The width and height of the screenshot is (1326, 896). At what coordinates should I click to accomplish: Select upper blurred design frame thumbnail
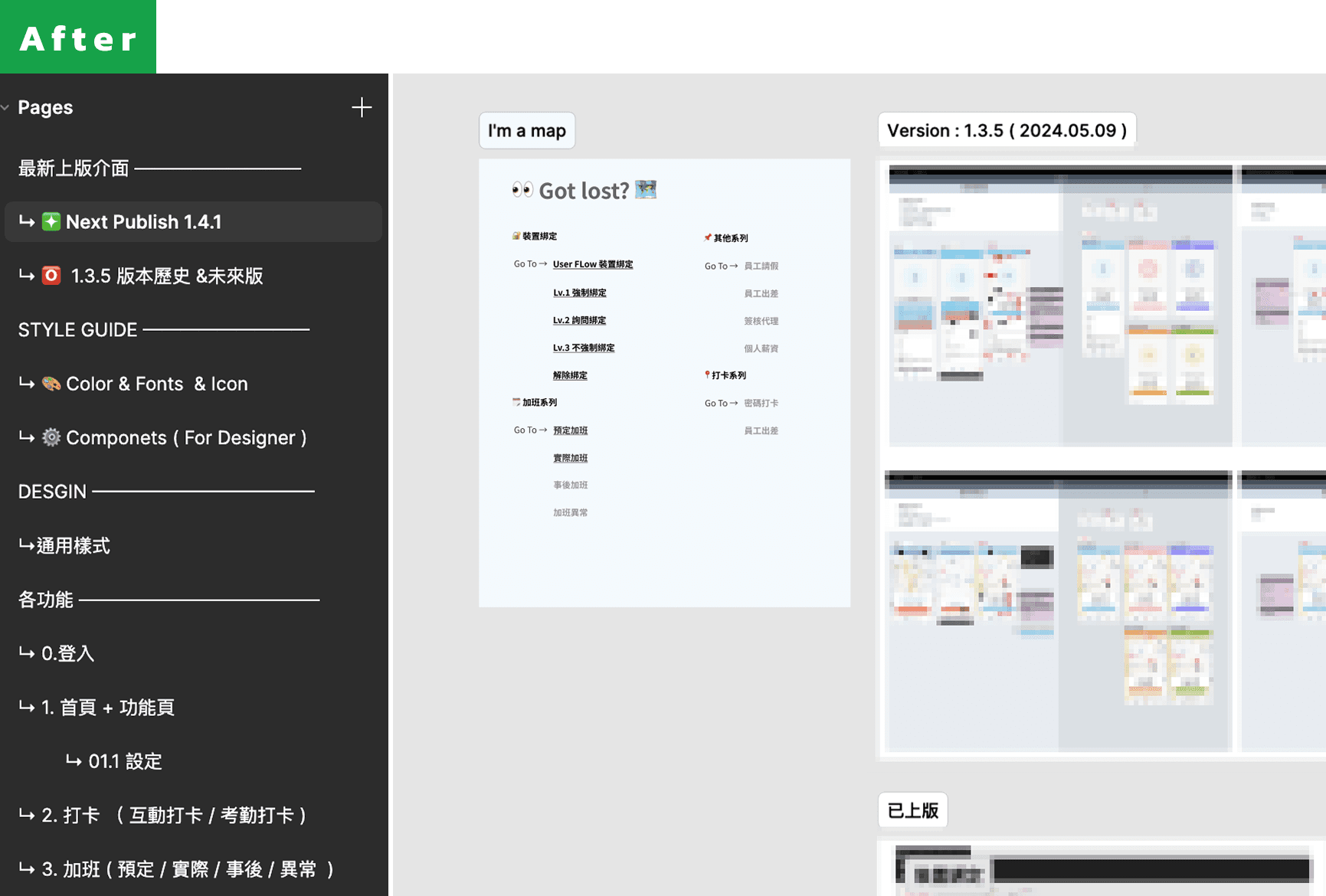(1061, 306)
